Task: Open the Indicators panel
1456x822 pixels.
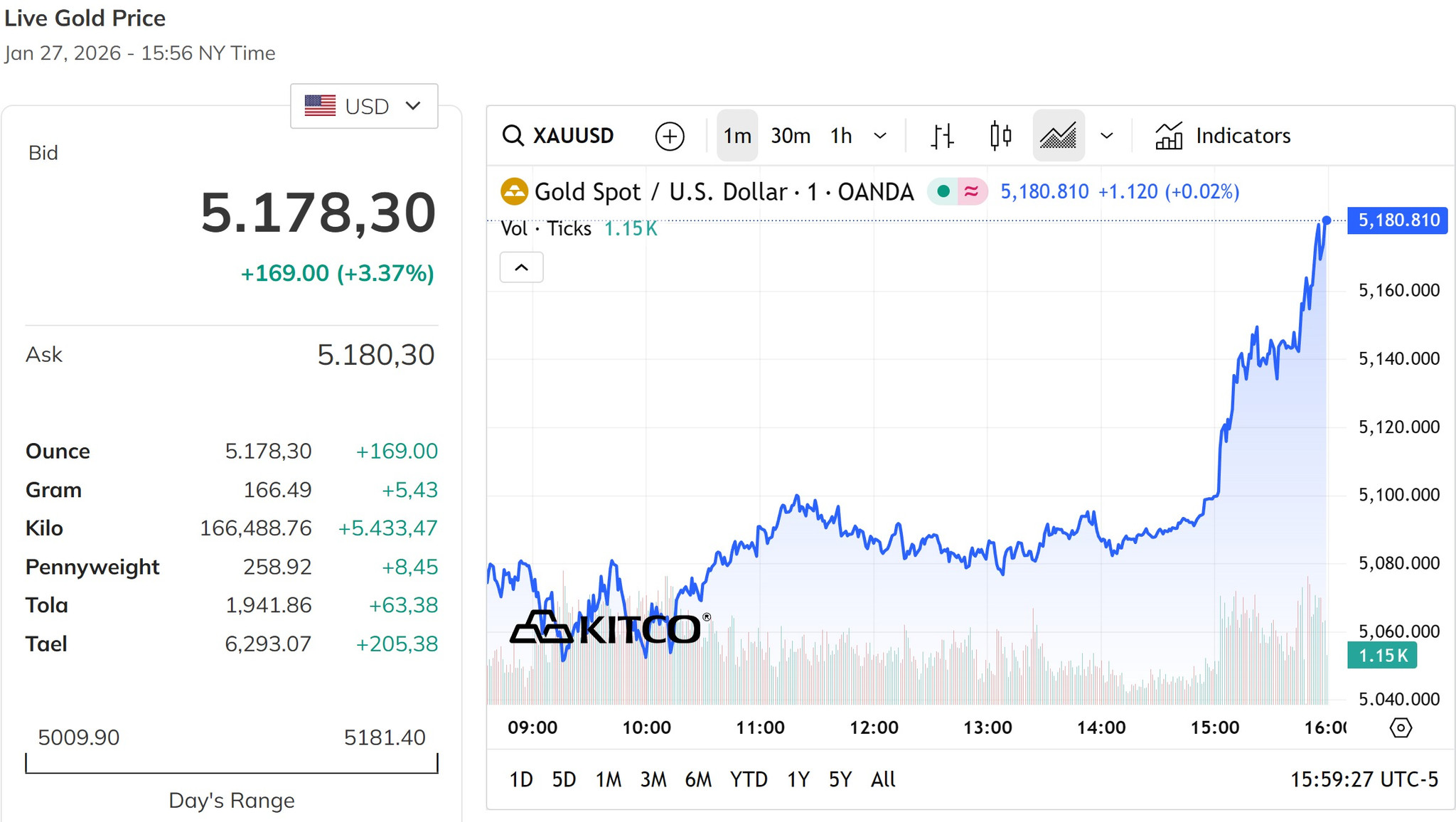Action: (1223, 136)
